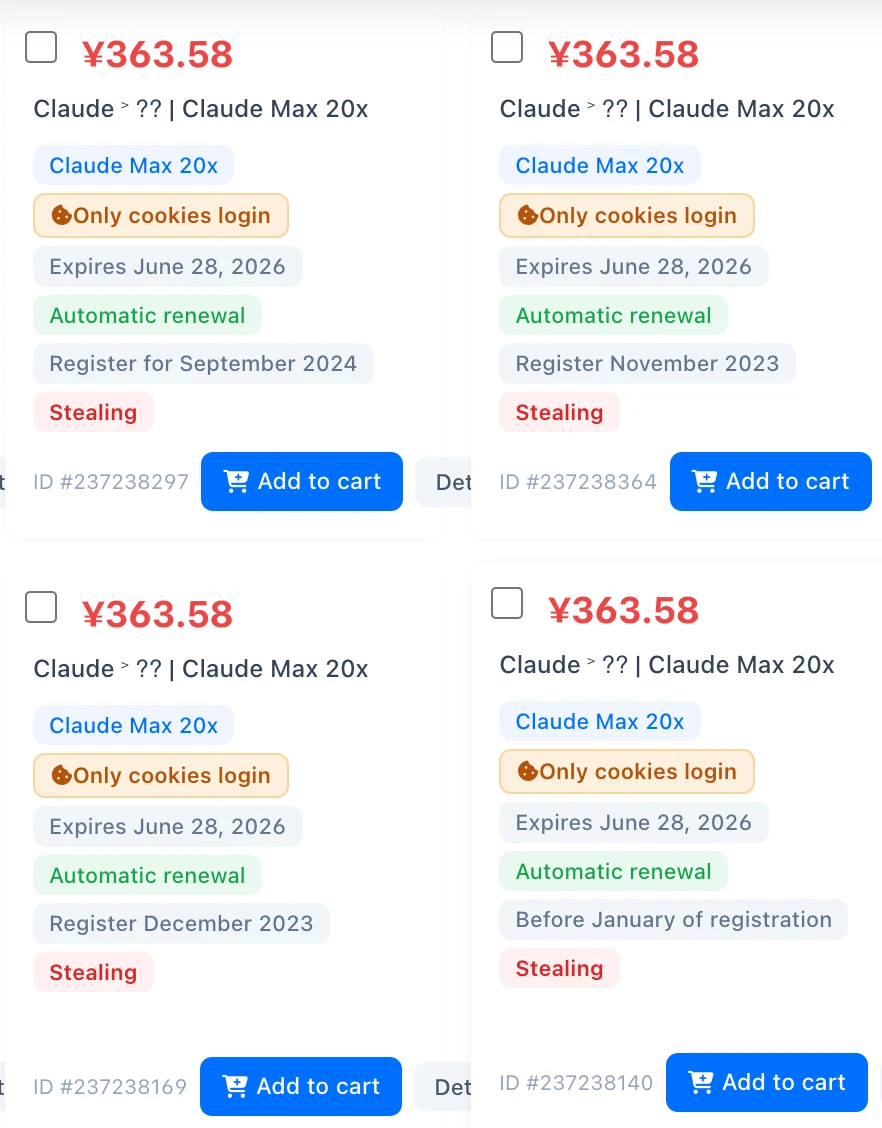This screenshot has height=1128, width=882.
Task: Click Stealing tag in the December 2023 card
Action: [94, 973]
